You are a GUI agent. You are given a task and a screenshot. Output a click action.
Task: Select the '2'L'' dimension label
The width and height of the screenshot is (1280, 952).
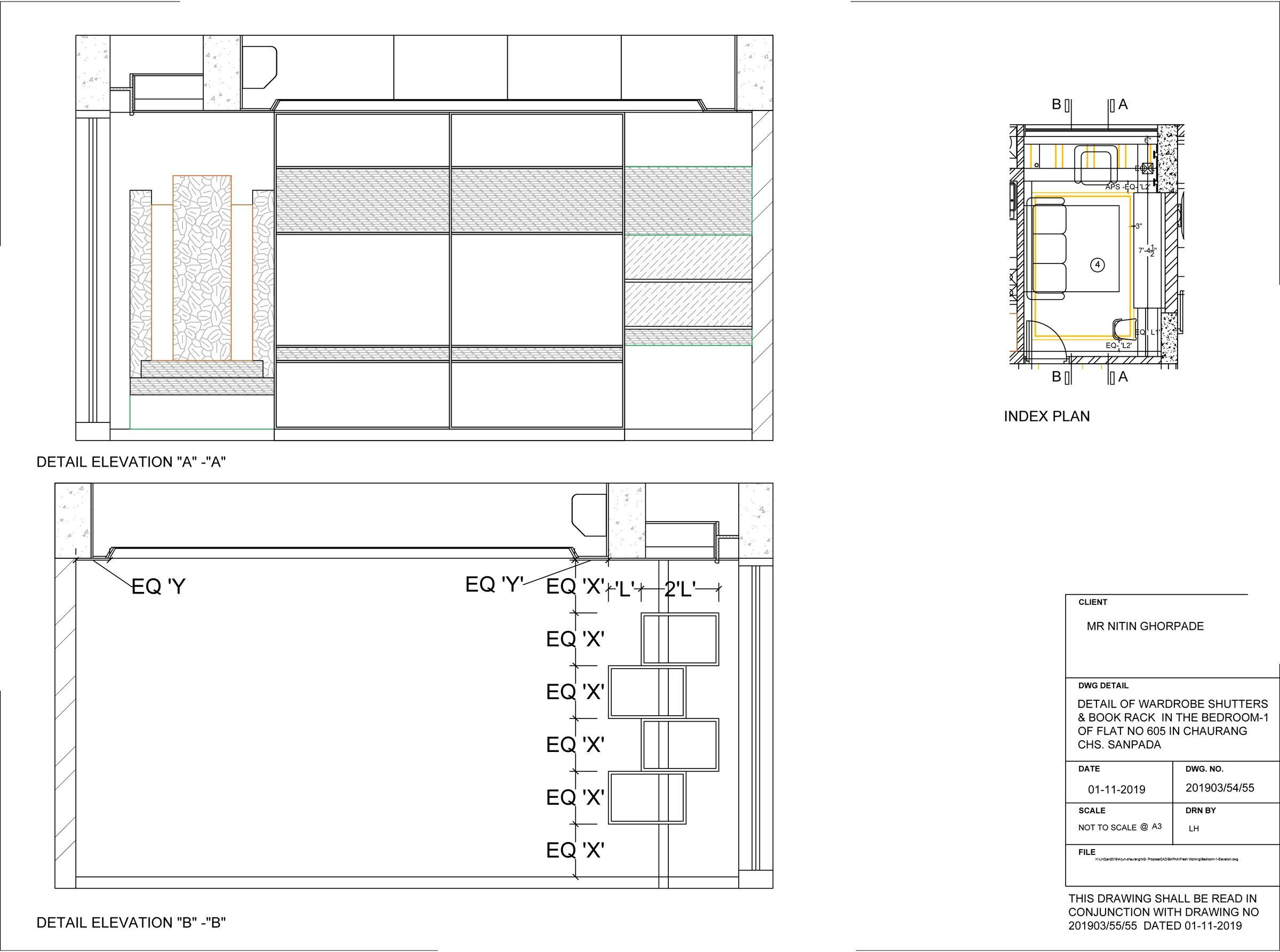(680, 589)
